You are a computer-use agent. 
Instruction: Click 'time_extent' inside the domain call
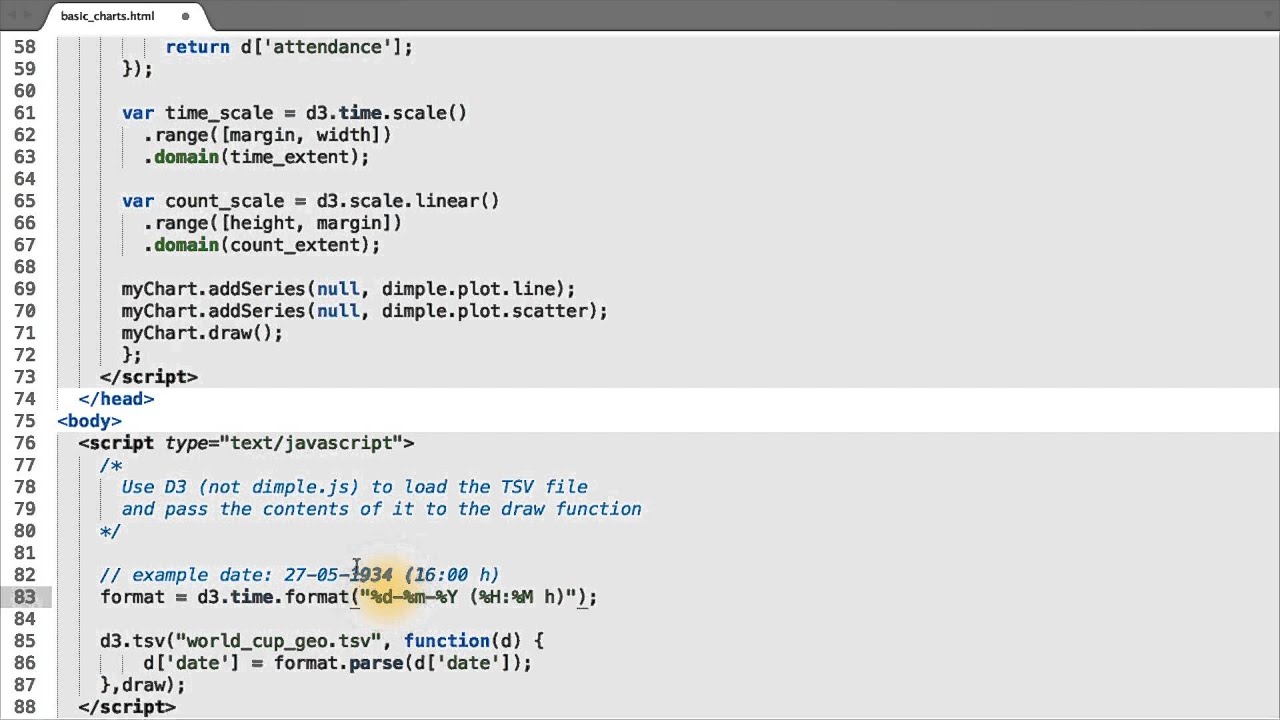(289, 157)
